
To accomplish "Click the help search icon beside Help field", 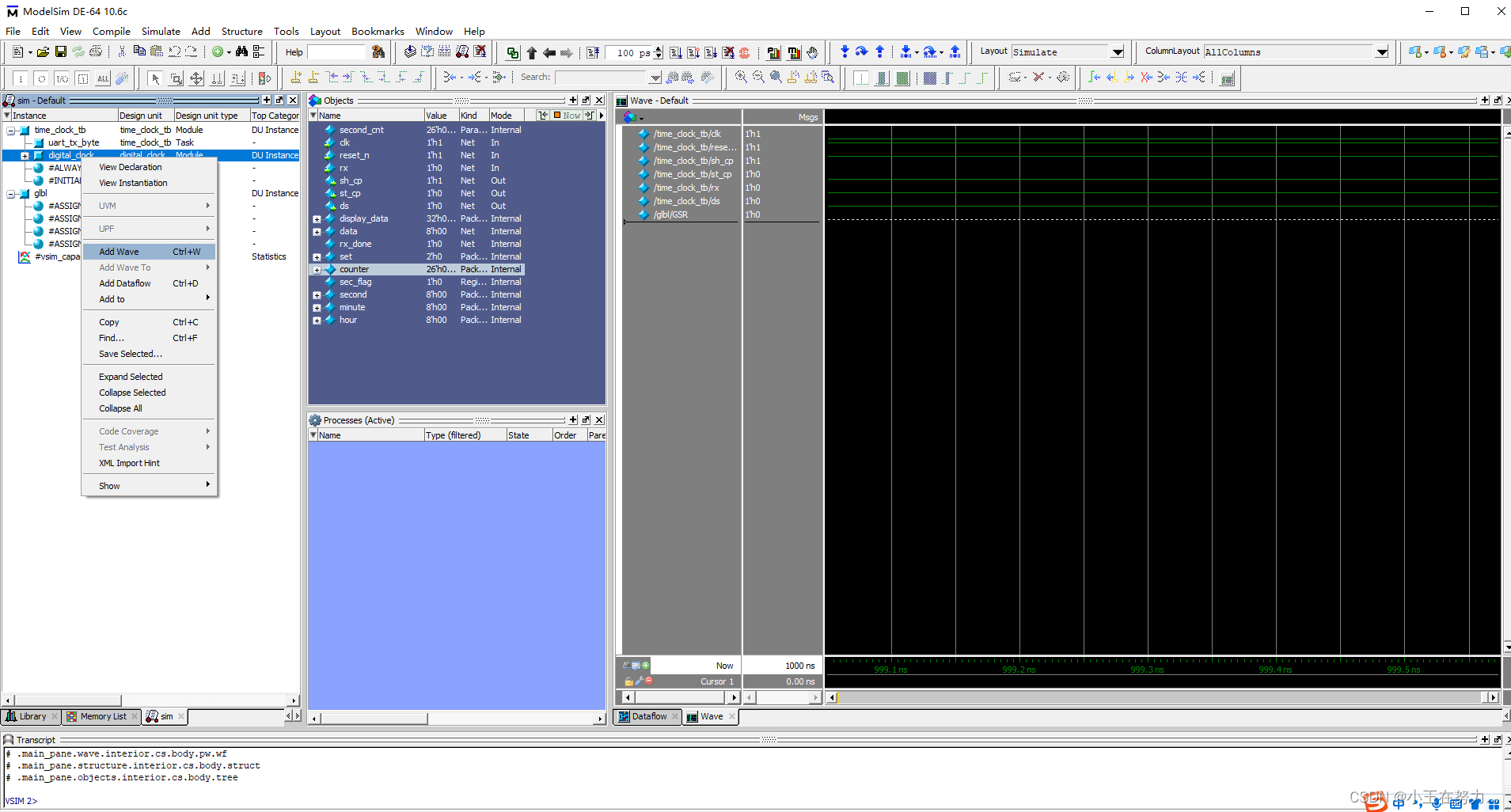I will pyautogui.click(x=378, y=52).
